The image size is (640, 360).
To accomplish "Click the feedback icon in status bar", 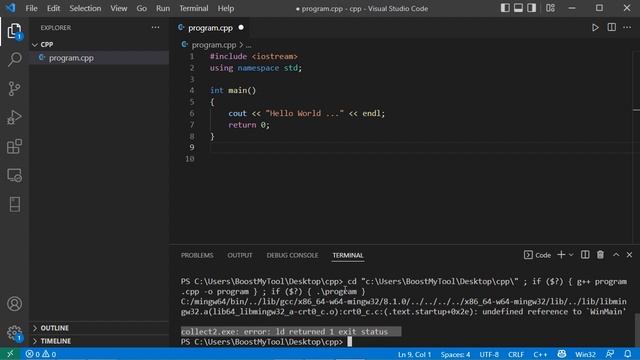I will click(x=610, y=354).
